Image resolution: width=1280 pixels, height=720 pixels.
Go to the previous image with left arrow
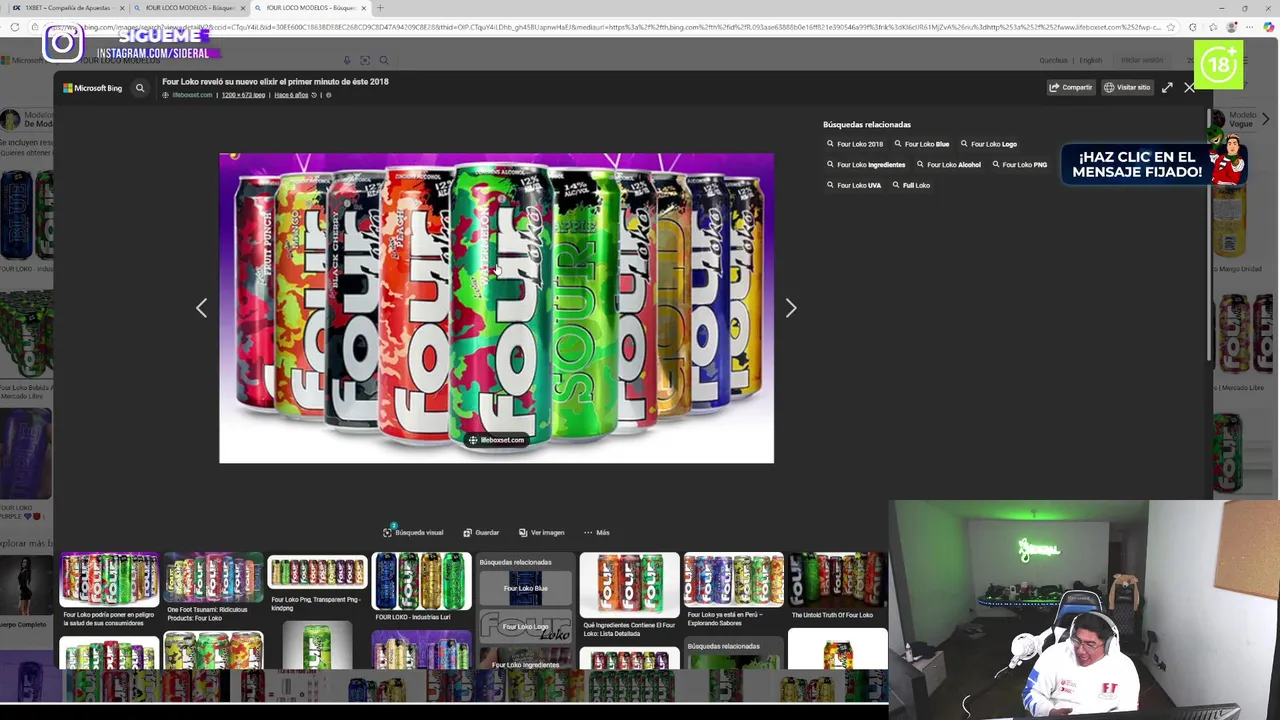(201, 308)
